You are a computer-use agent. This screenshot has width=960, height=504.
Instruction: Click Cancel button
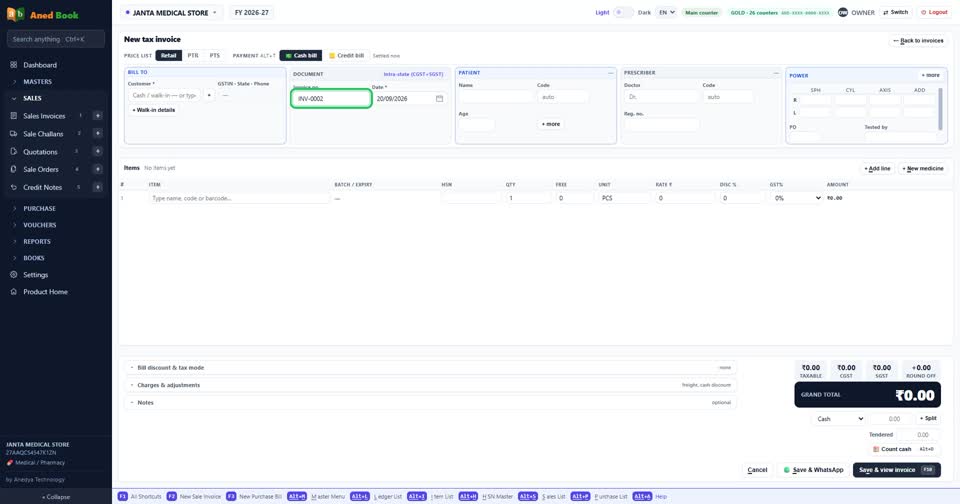point(757,470)
